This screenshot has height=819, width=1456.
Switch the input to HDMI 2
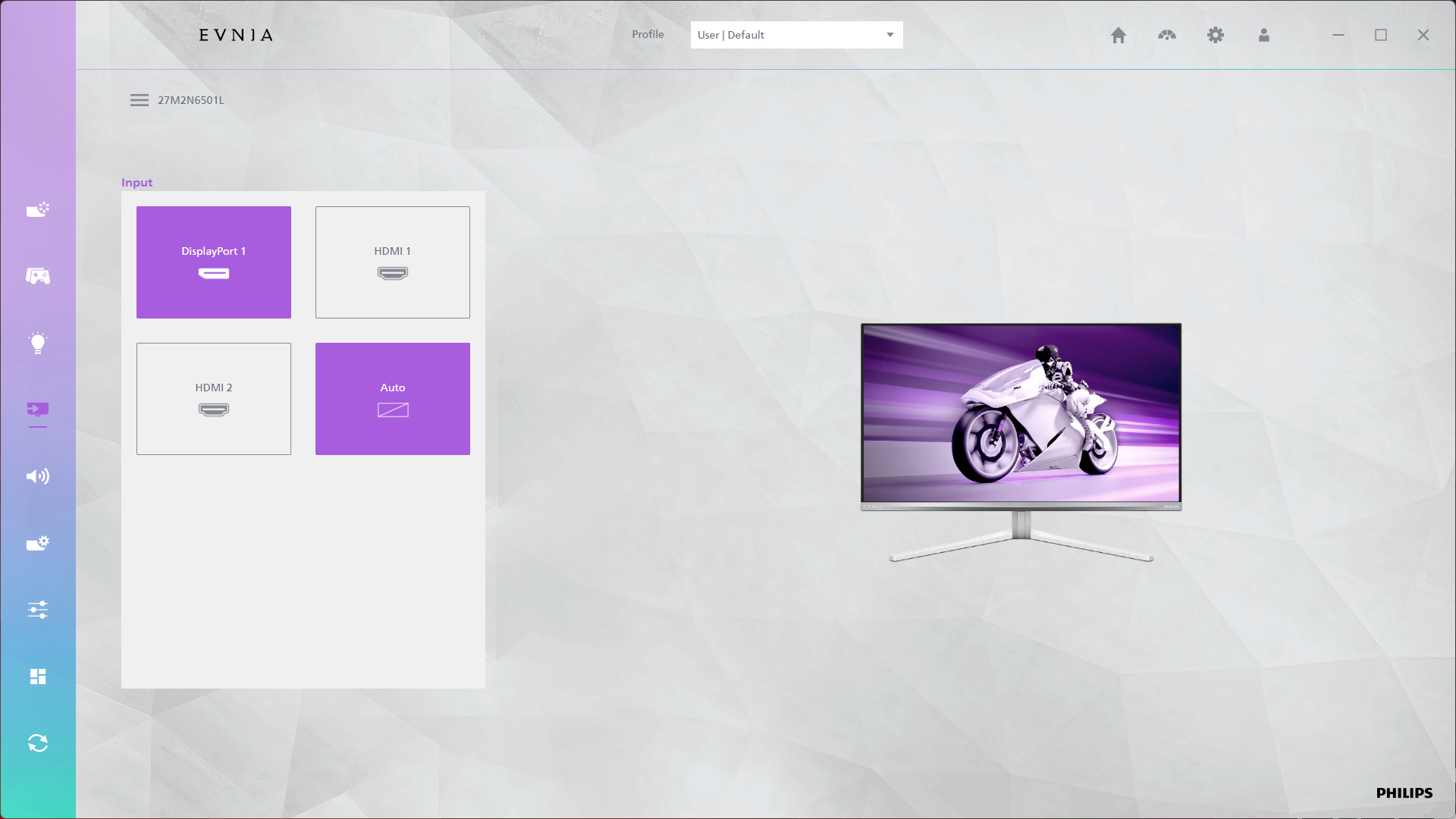tap(214, 399)
